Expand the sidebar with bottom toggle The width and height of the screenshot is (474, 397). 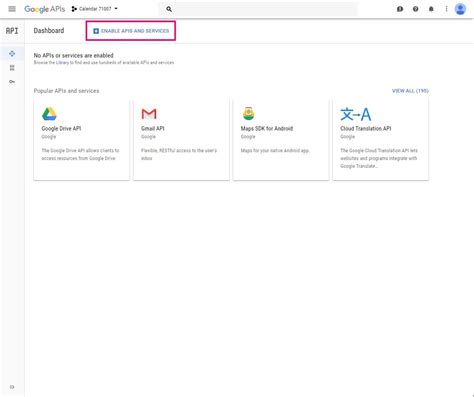pyautogui.click(x=12, y=387)
